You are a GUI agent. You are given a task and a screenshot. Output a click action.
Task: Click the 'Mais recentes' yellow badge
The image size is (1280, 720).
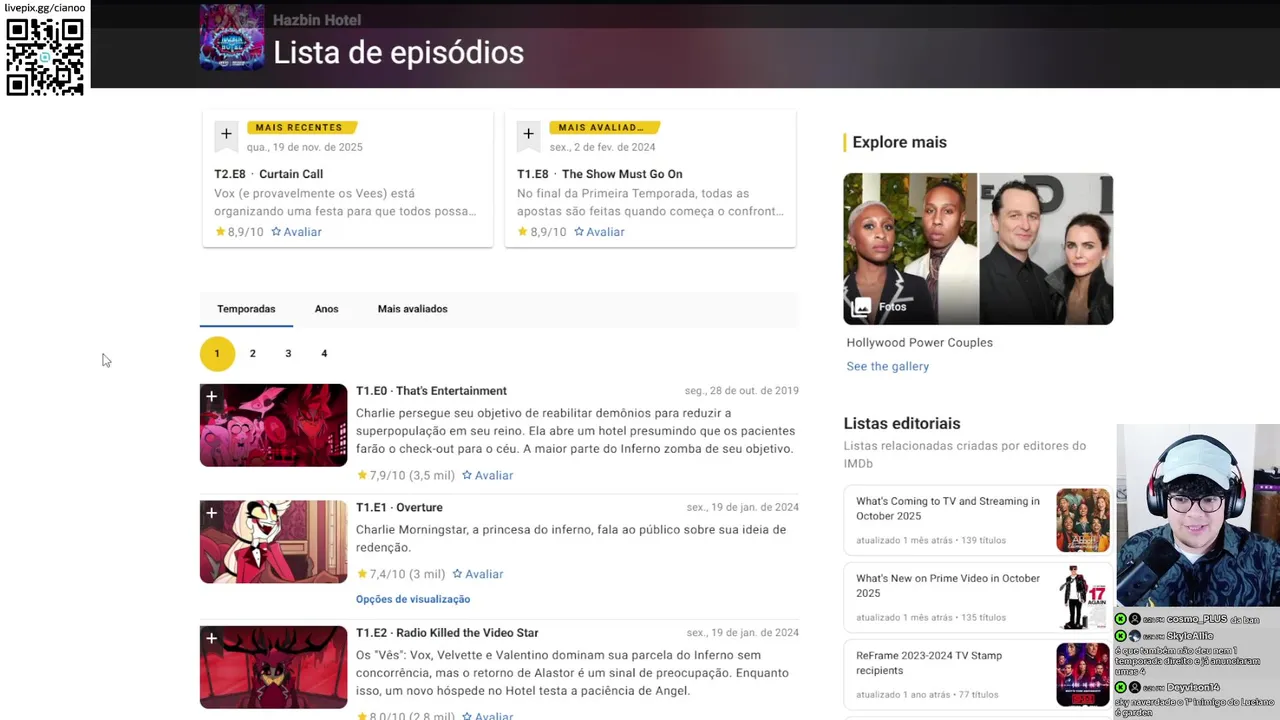click(x=301, y=127)
